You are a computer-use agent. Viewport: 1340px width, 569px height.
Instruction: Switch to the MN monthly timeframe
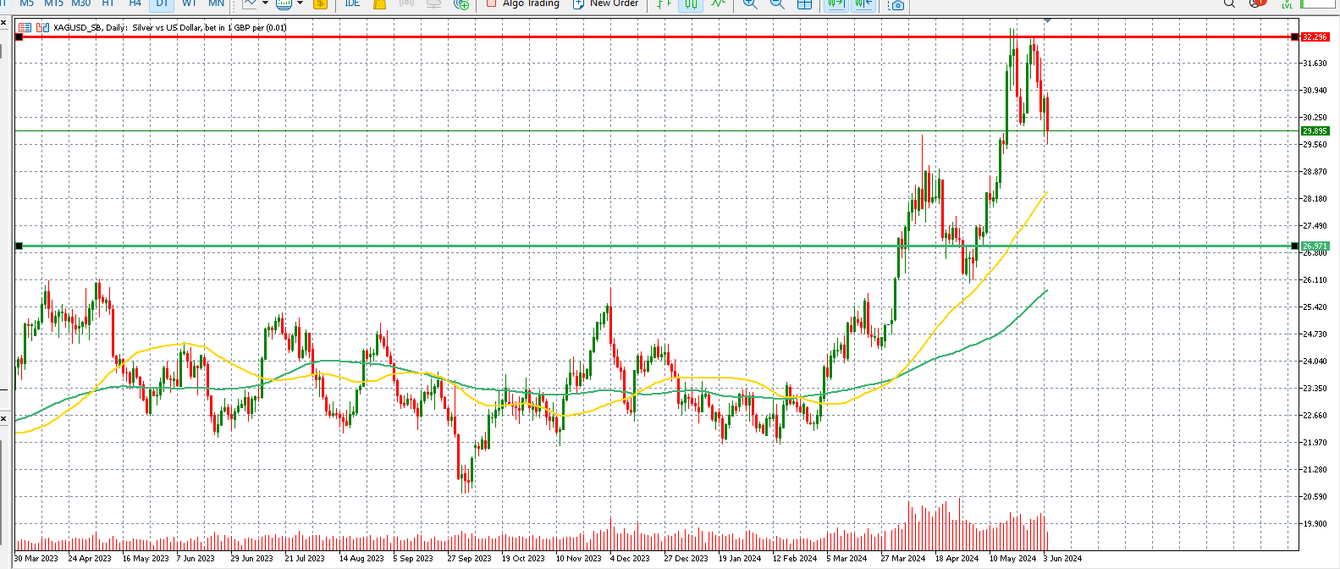[x=216, y=3]
